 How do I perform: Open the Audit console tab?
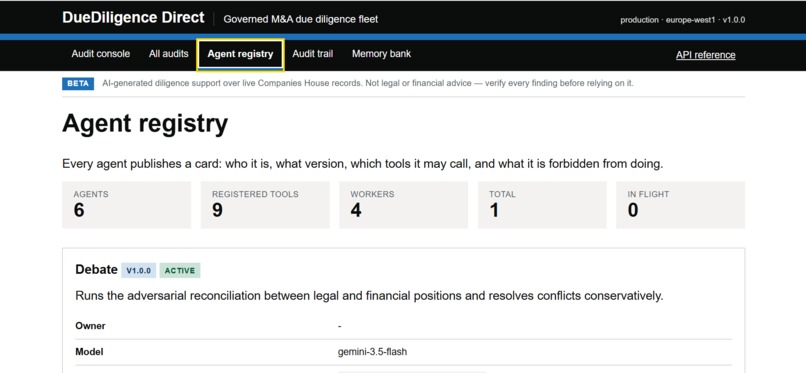click(101, 54)
